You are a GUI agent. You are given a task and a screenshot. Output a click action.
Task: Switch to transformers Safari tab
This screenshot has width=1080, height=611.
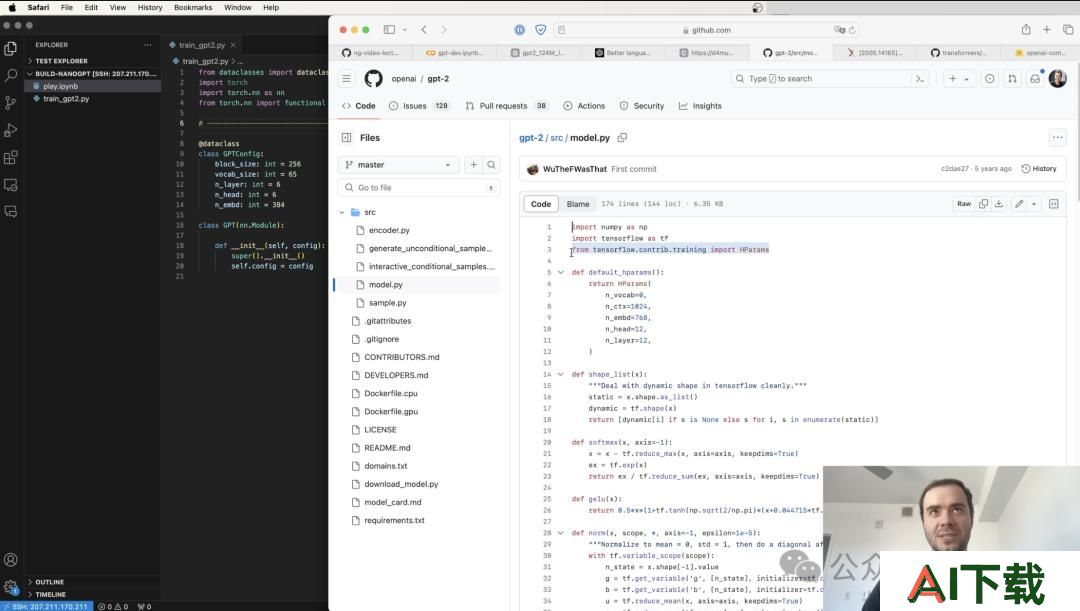959,52
